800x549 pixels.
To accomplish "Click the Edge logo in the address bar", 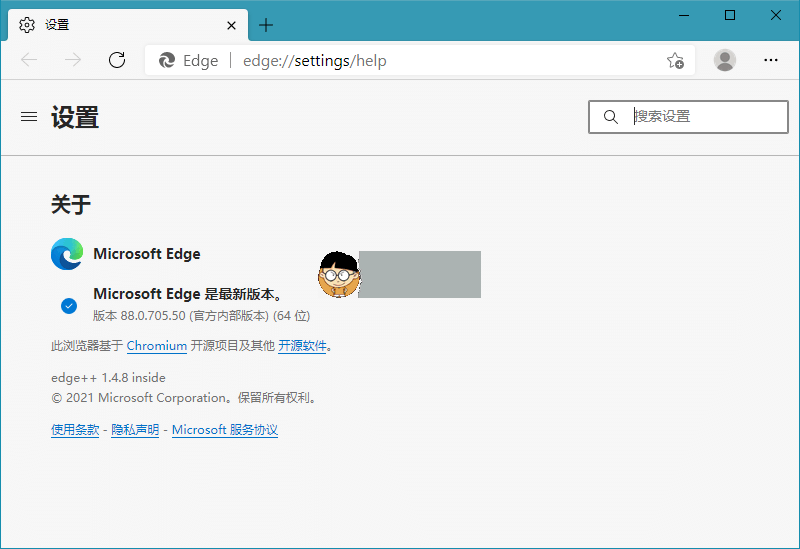I will [167, 60].
